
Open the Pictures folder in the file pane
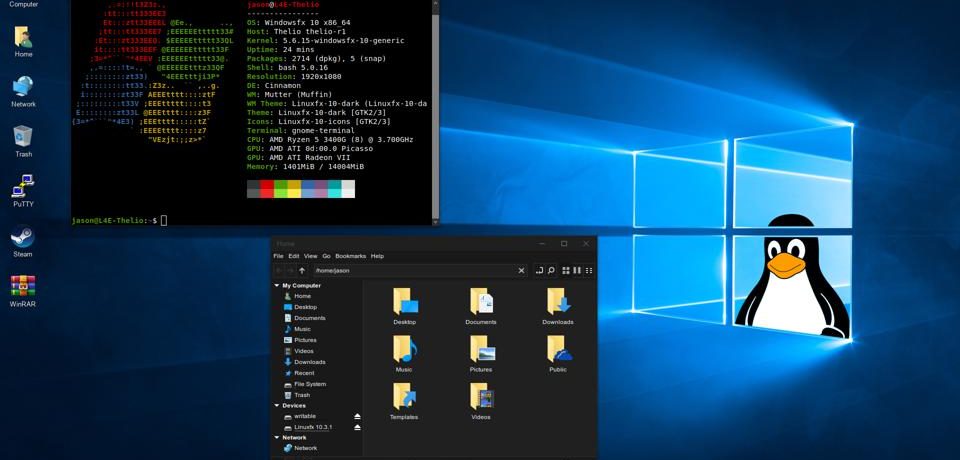pyautogui.click(x=481, y=353)
